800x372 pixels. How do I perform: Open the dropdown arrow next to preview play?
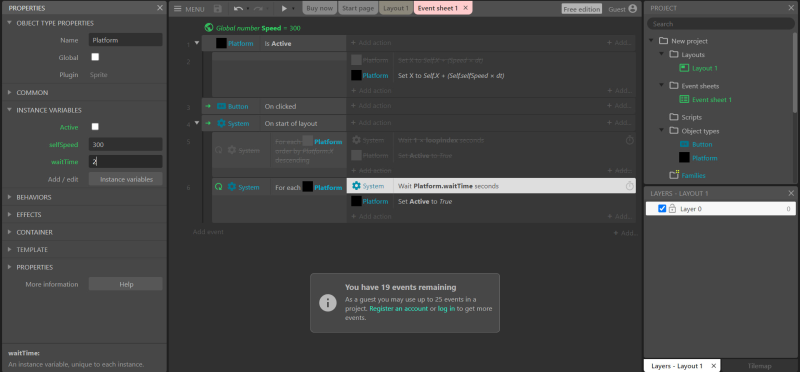tap(293, 9)
